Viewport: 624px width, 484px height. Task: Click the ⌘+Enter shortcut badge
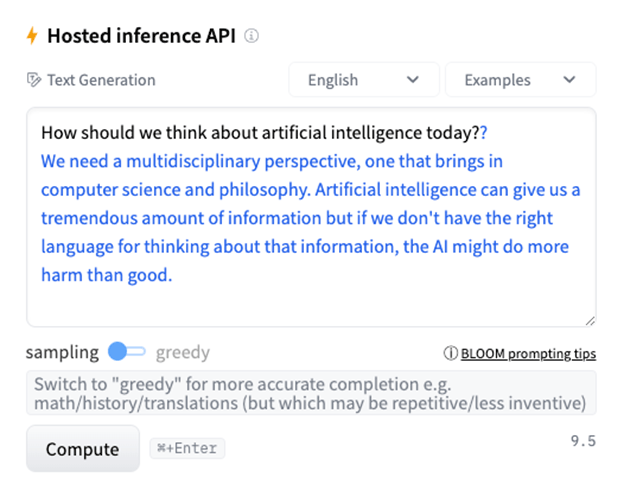(x=187, y=449)
